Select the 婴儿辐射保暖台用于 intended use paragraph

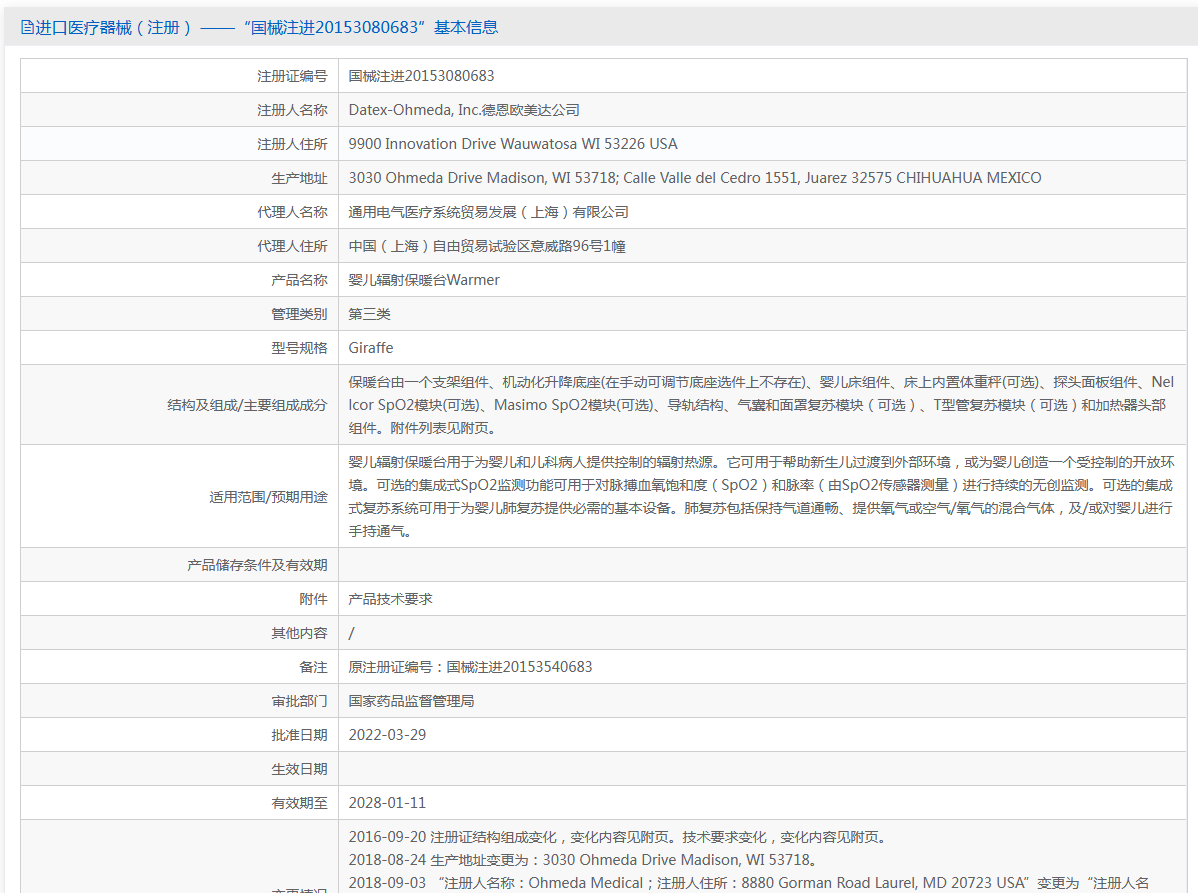pyautogui.click(x=761, y=497)
